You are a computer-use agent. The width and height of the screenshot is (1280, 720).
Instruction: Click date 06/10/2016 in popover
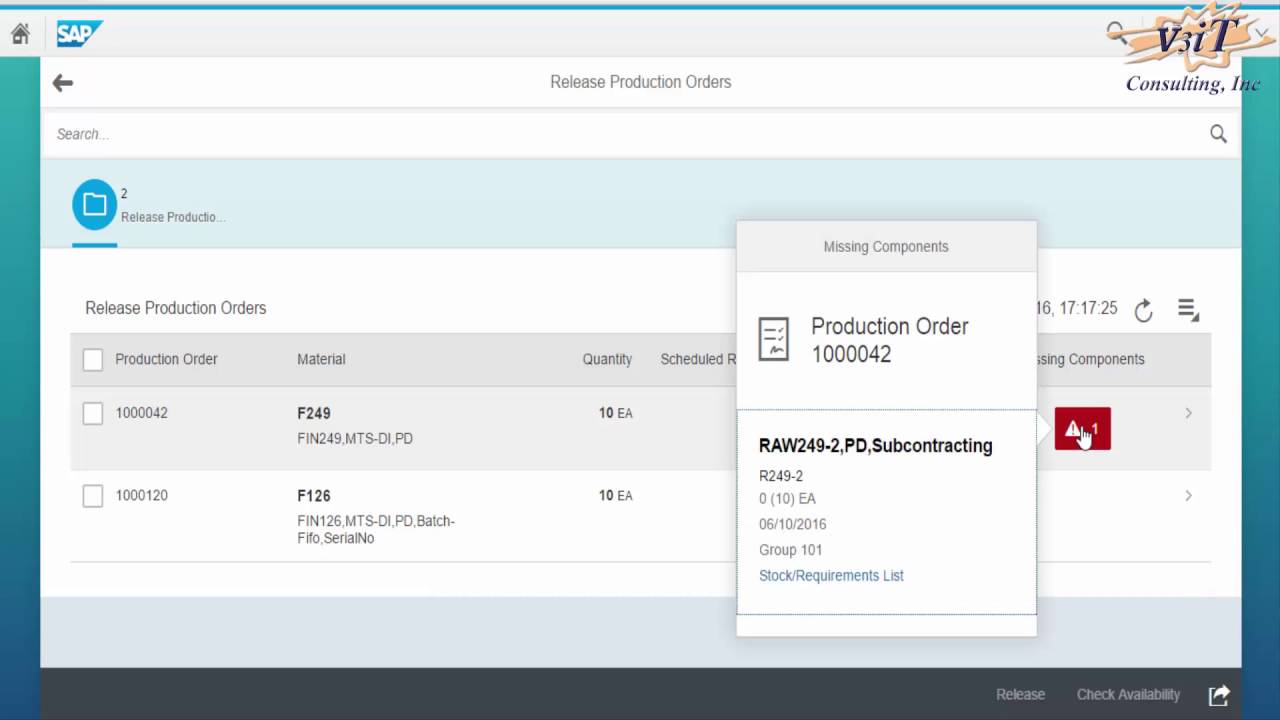[x=793, y=524]
